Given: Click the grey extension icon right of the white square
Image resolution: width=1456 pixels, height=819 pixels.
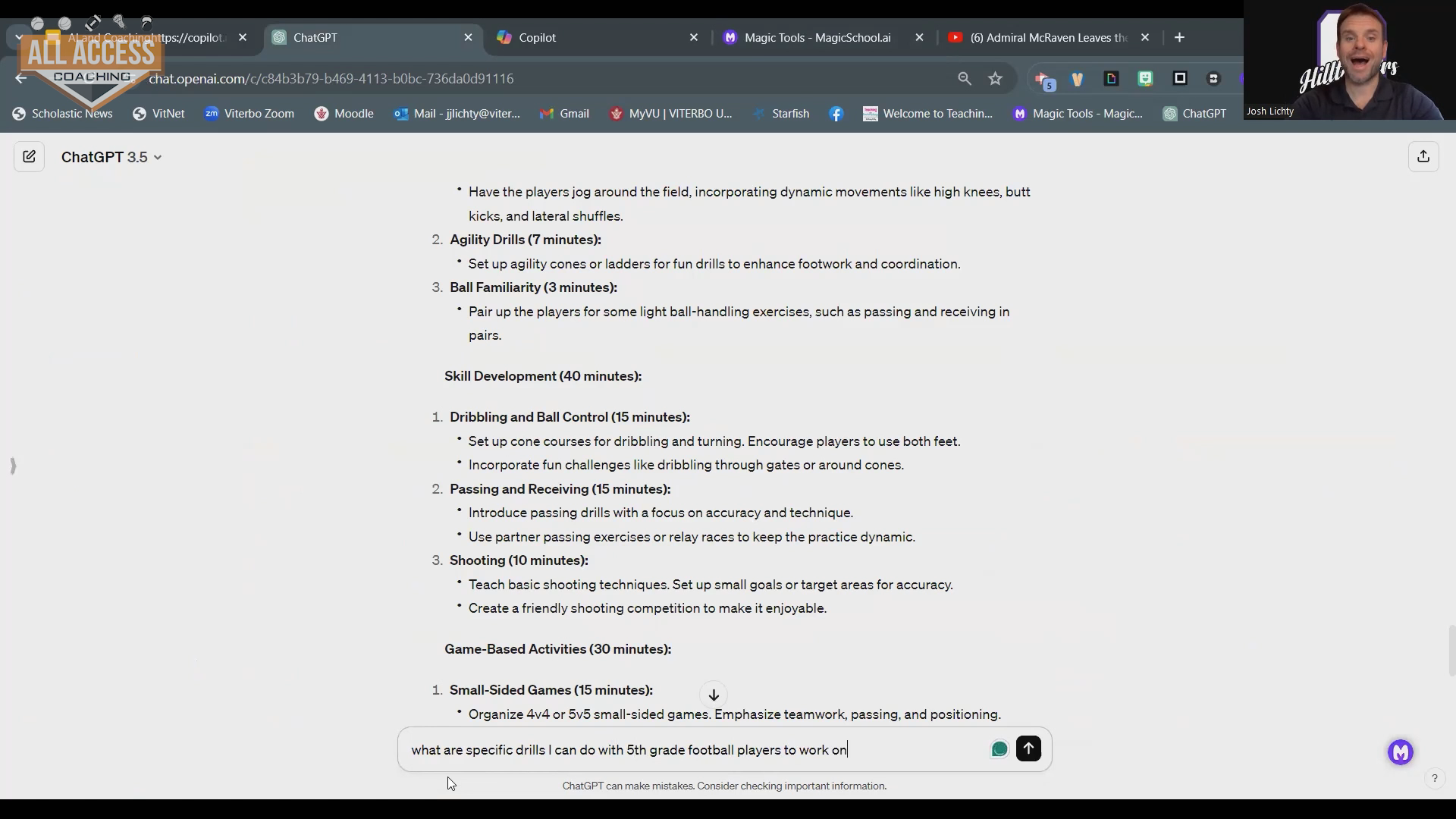Looking at the screenshot, I should point(1213,78).
